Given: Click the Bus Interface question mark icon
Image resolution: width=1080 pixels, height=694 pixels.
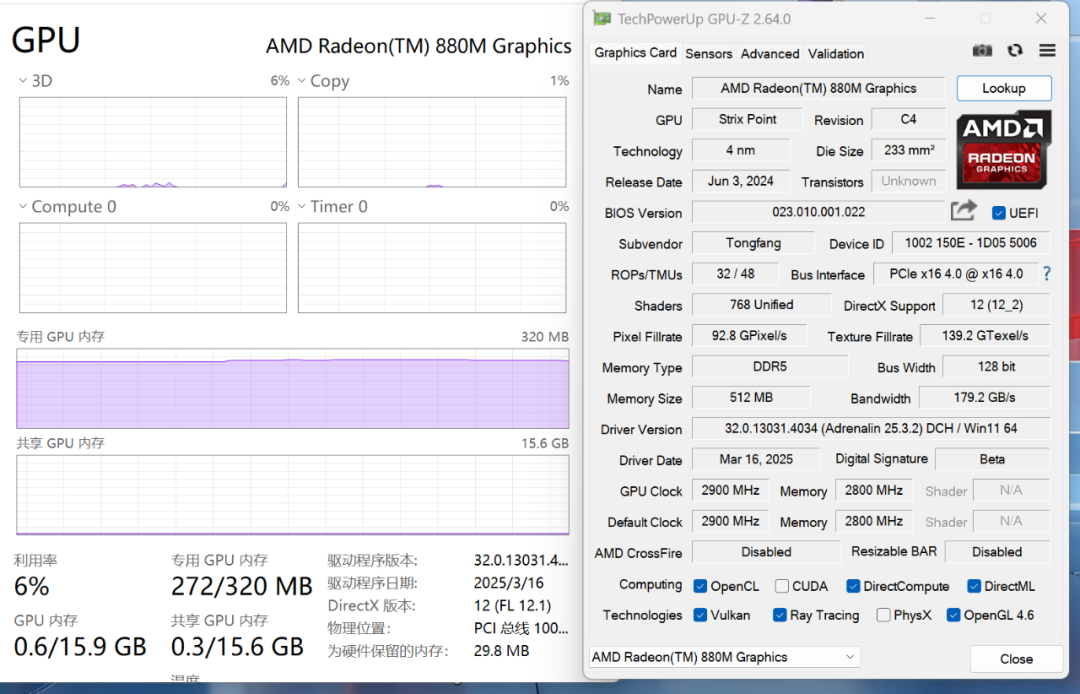Looking at the screenshot, I should (1047, 274).
